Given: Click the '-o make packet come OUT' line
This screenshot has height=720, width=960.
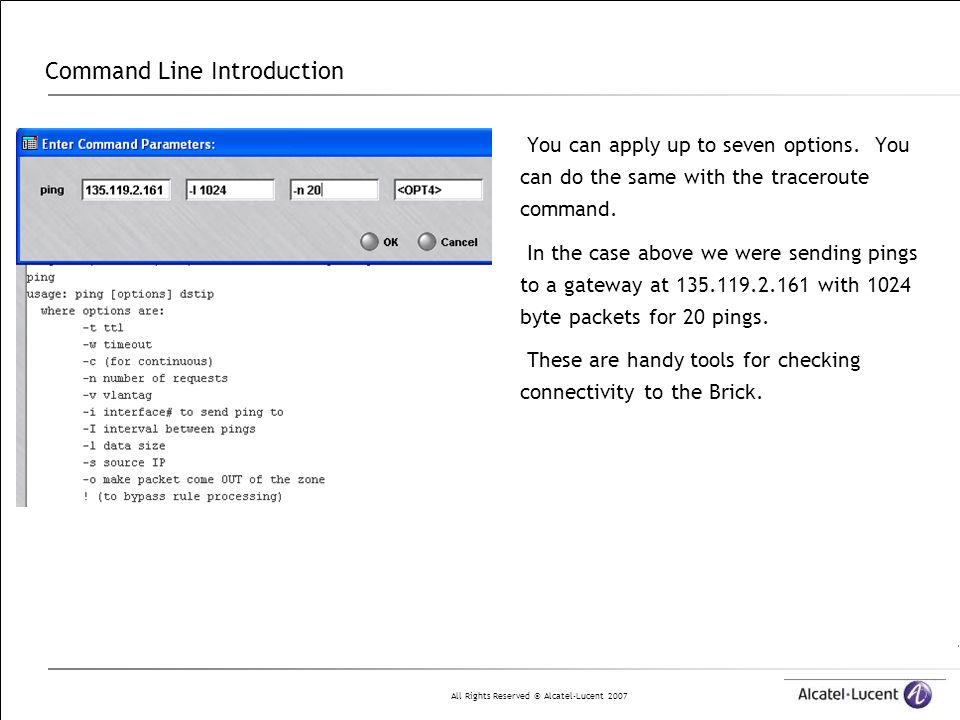Looking at the screenshot, I should coord(204,479).
